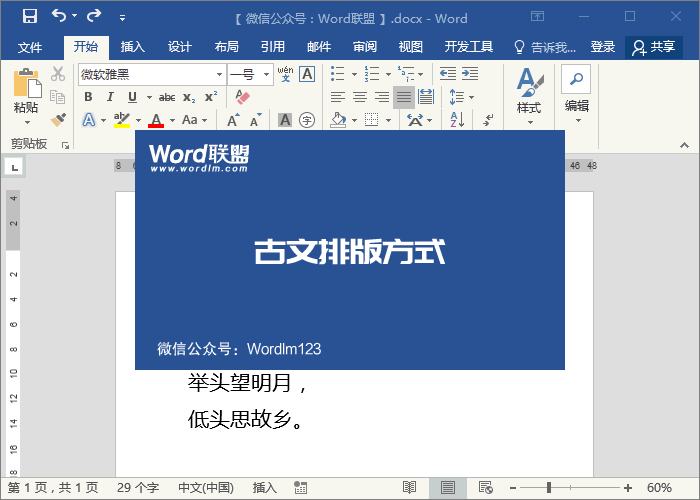Click the 告诉我 search box
Viewport: 700px width, 500px height.
click(545, 47)
